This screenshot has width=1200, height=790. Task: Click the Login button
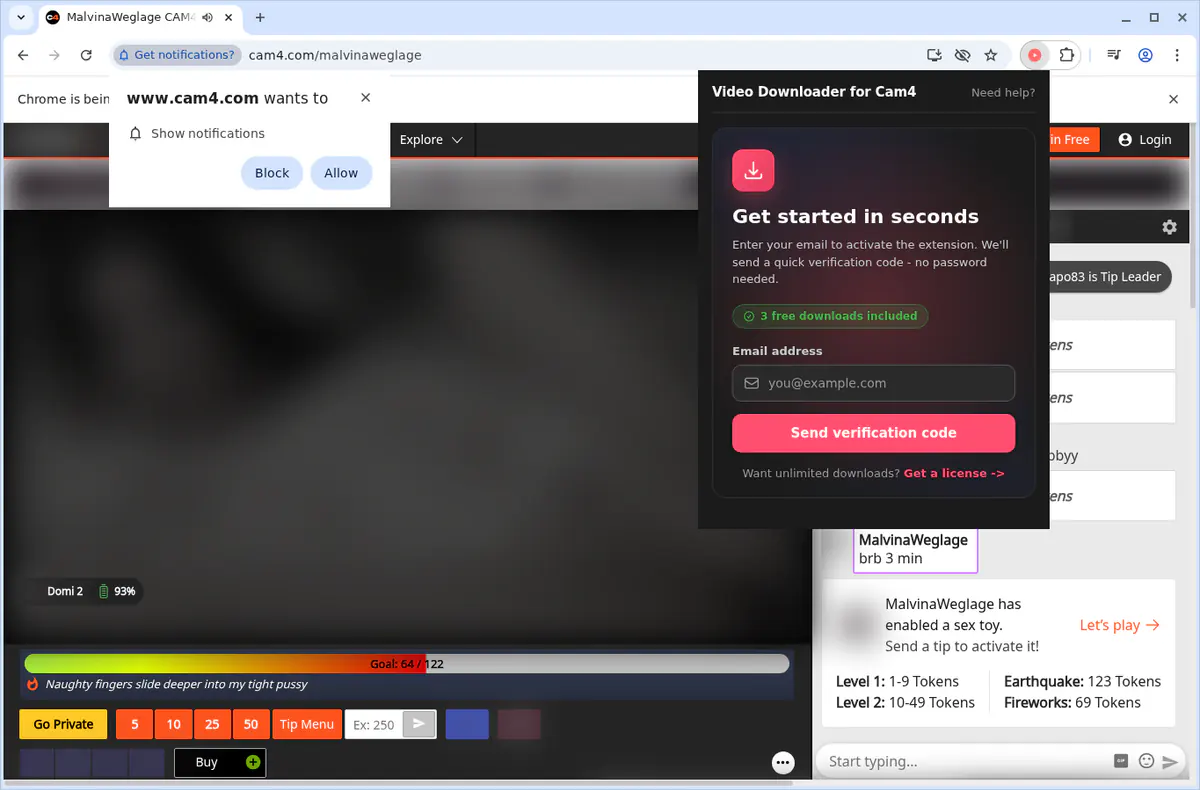1145,140
